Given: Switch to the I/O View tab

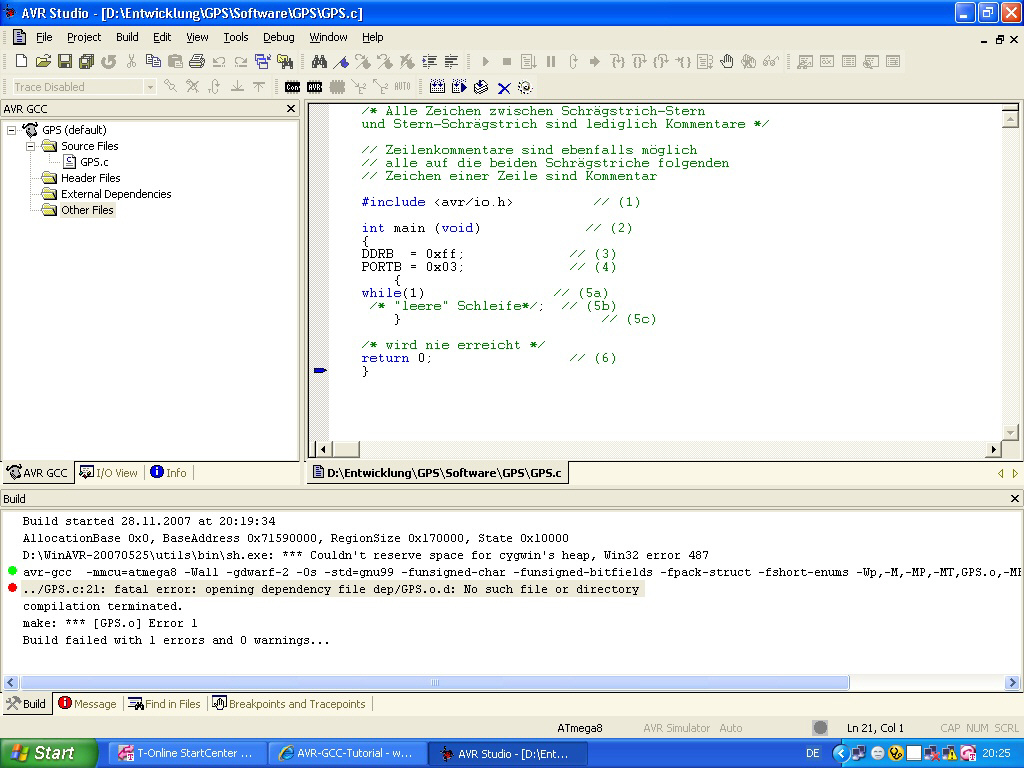Looking at the screenshot, I should 109,473.
